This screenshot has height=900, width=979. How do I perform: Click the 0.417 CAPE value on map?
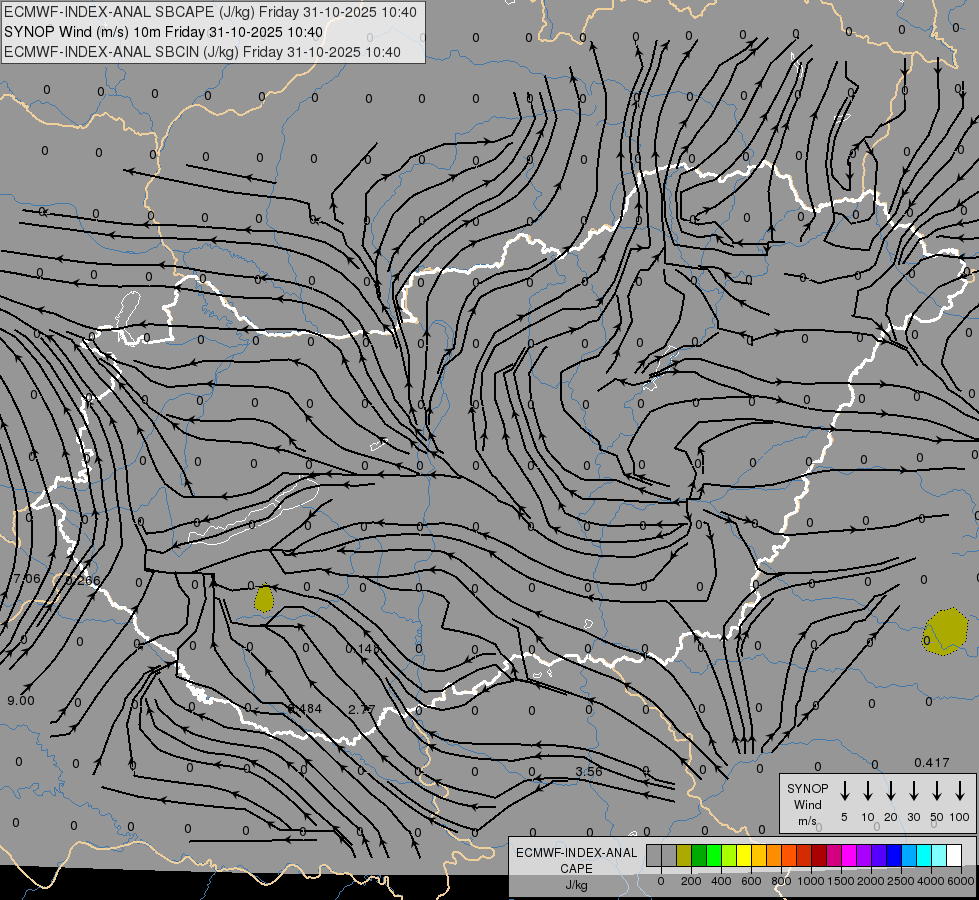pyautogui.click(x=932, y=763)
